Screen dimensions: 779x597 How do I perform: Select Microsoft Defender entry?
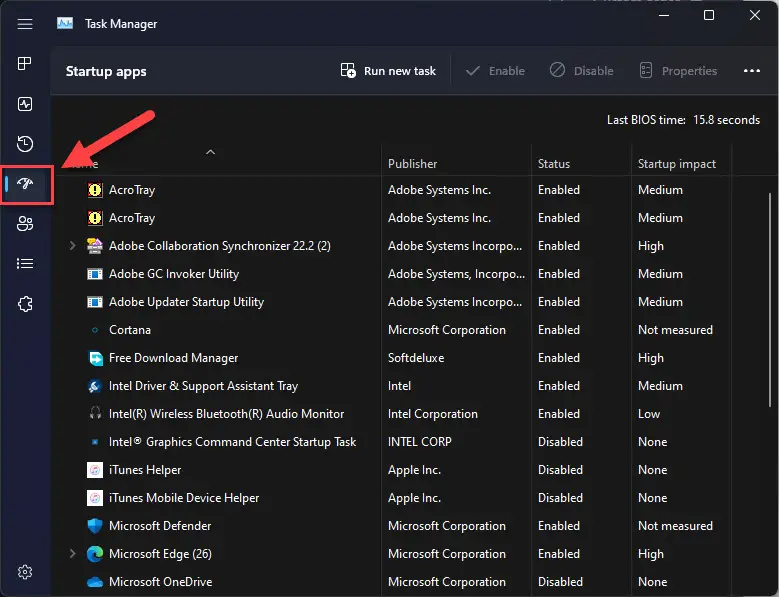click(160, 525)
